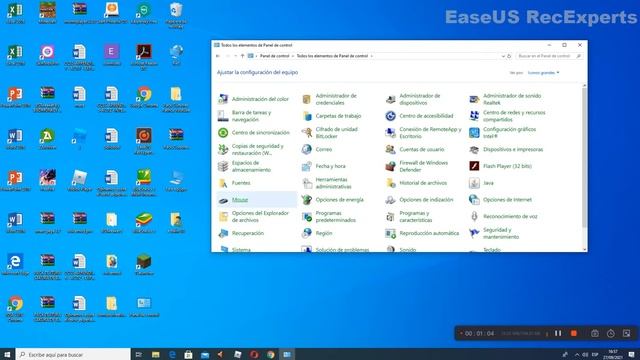Click Administrador de sonido Realtek link
This screenshot has height=360, width=640.
click(512, 99)
